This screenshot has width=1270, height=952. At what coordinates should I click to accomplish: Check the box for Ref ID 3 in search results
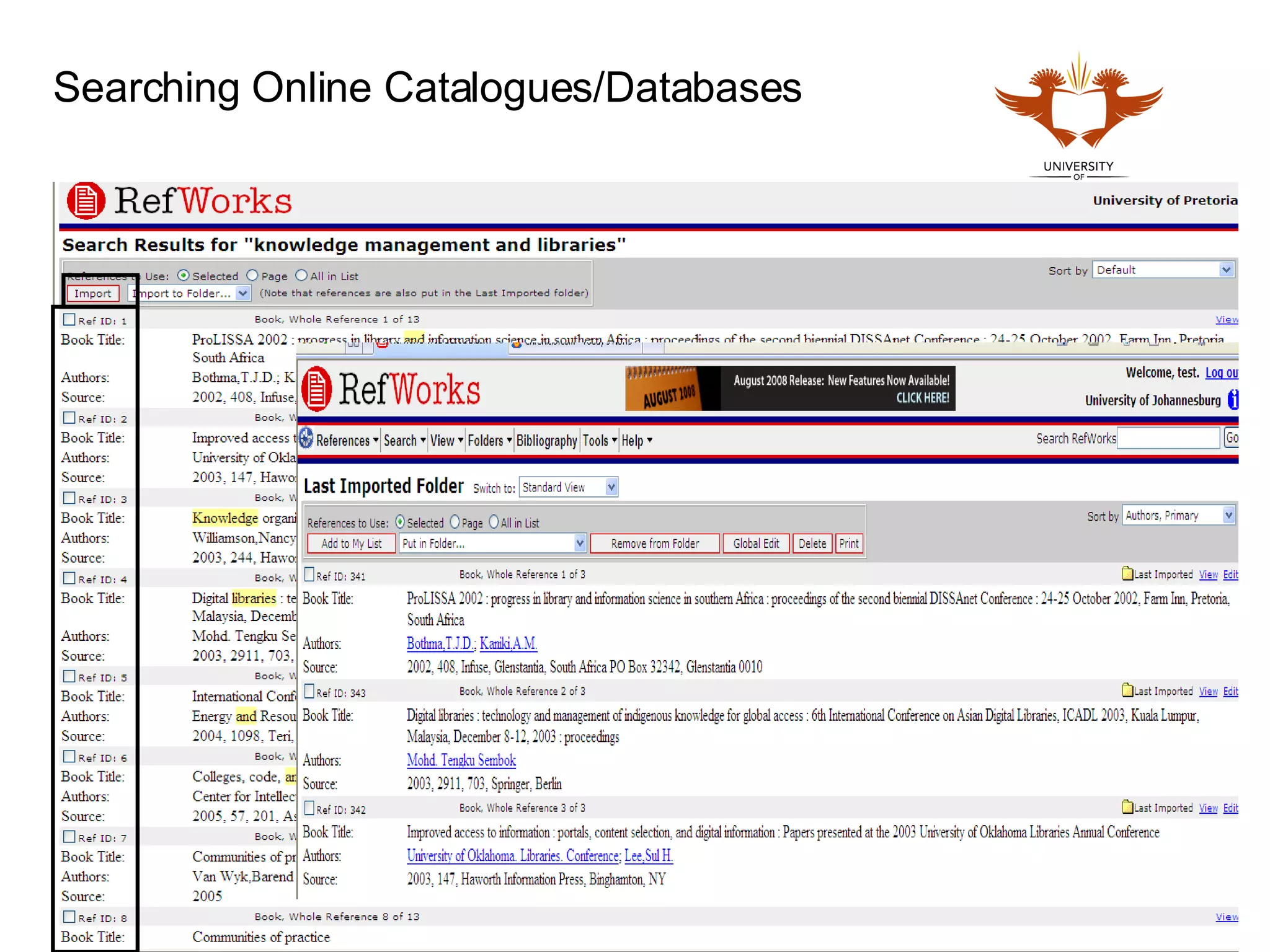point(69,498)
